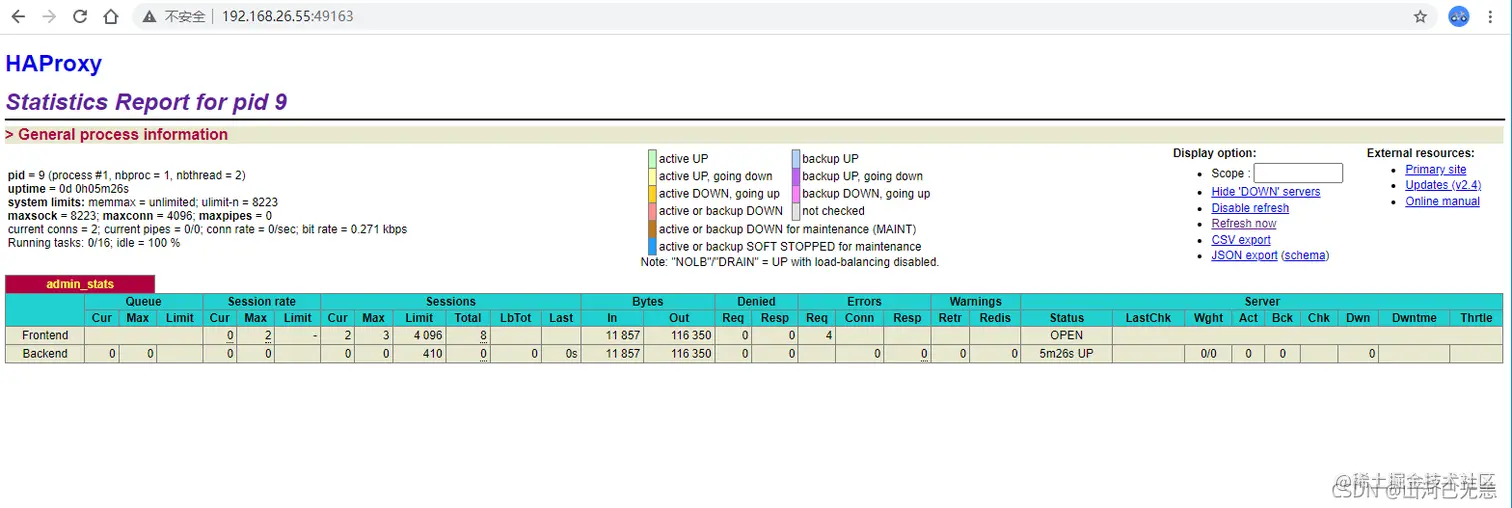This screenshot has height=508, width=1512.
Task: Click the Backend row label
Action: point(45,353)
